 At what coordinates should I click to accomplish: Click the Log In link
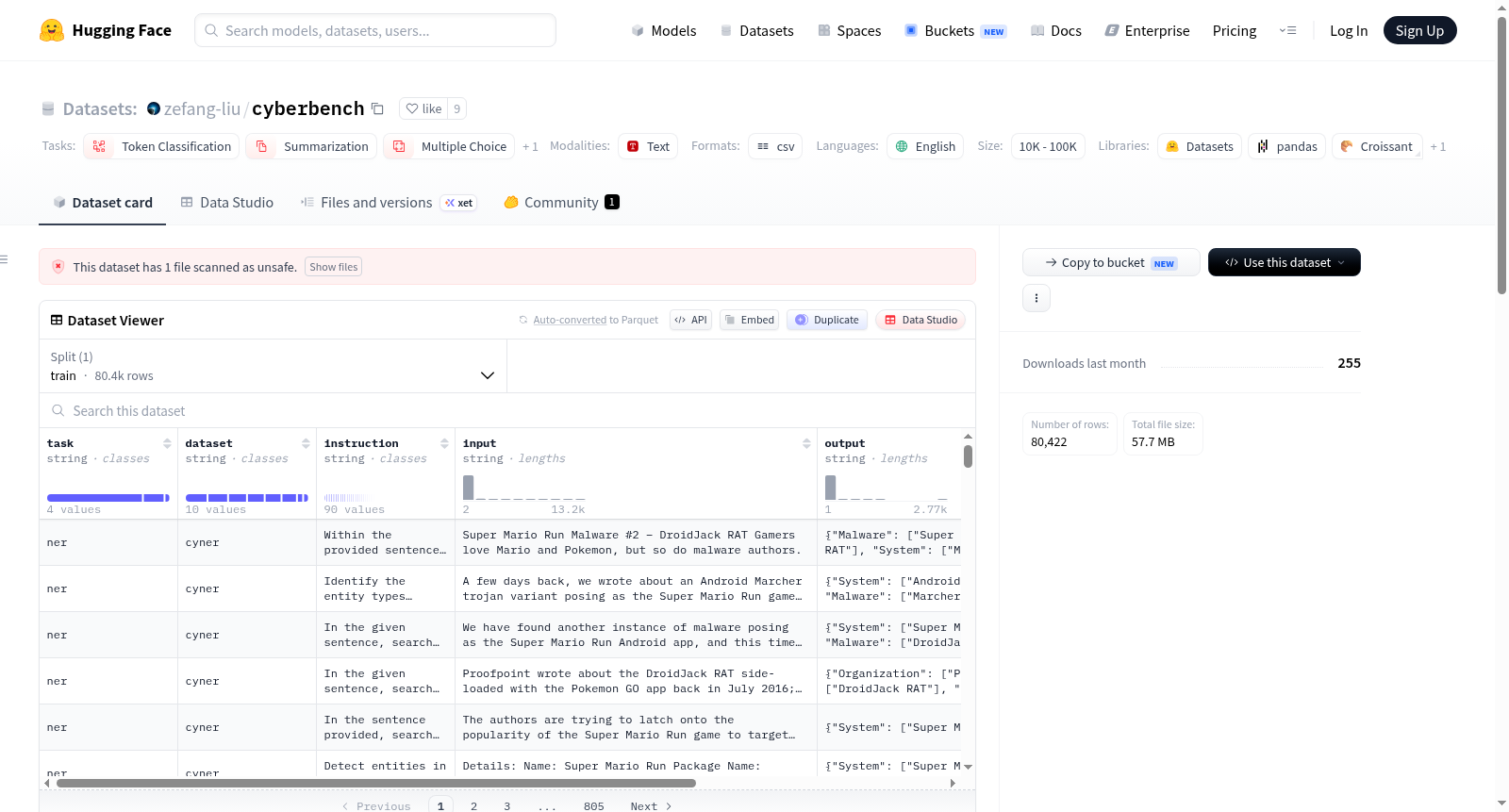pos(1349,30)
